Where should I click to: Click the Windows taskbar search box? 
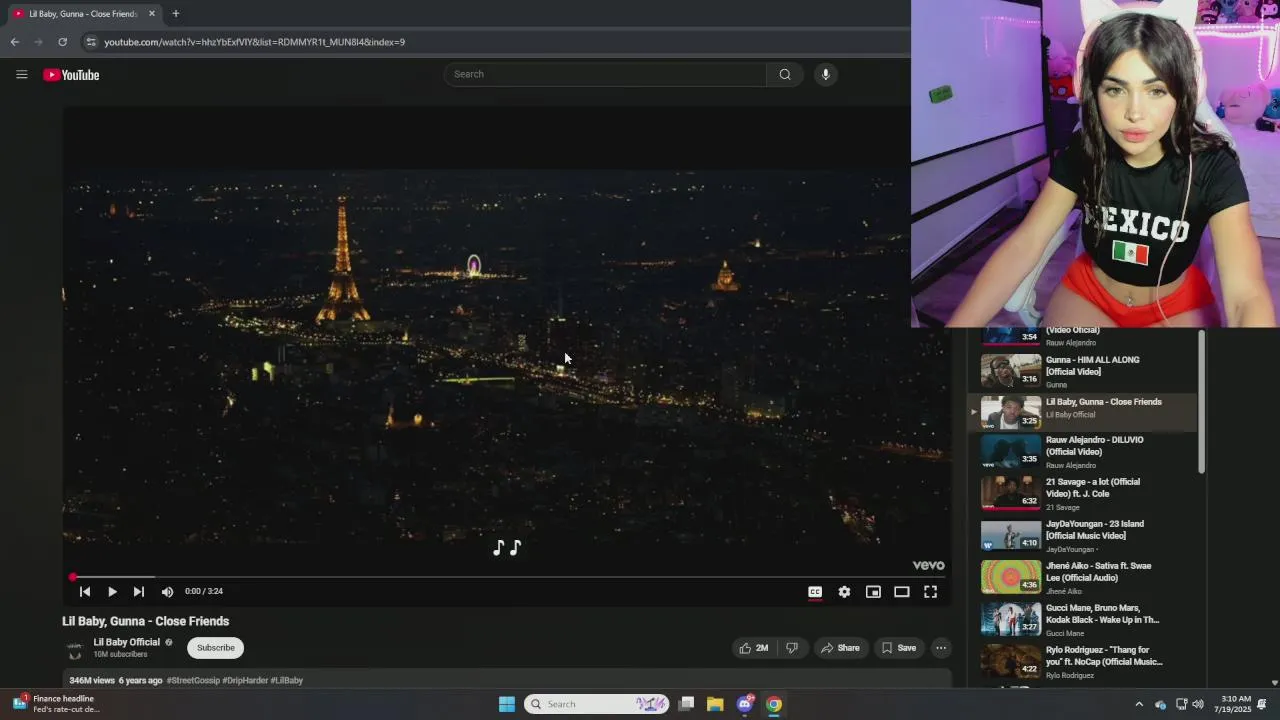pos(597,704)
